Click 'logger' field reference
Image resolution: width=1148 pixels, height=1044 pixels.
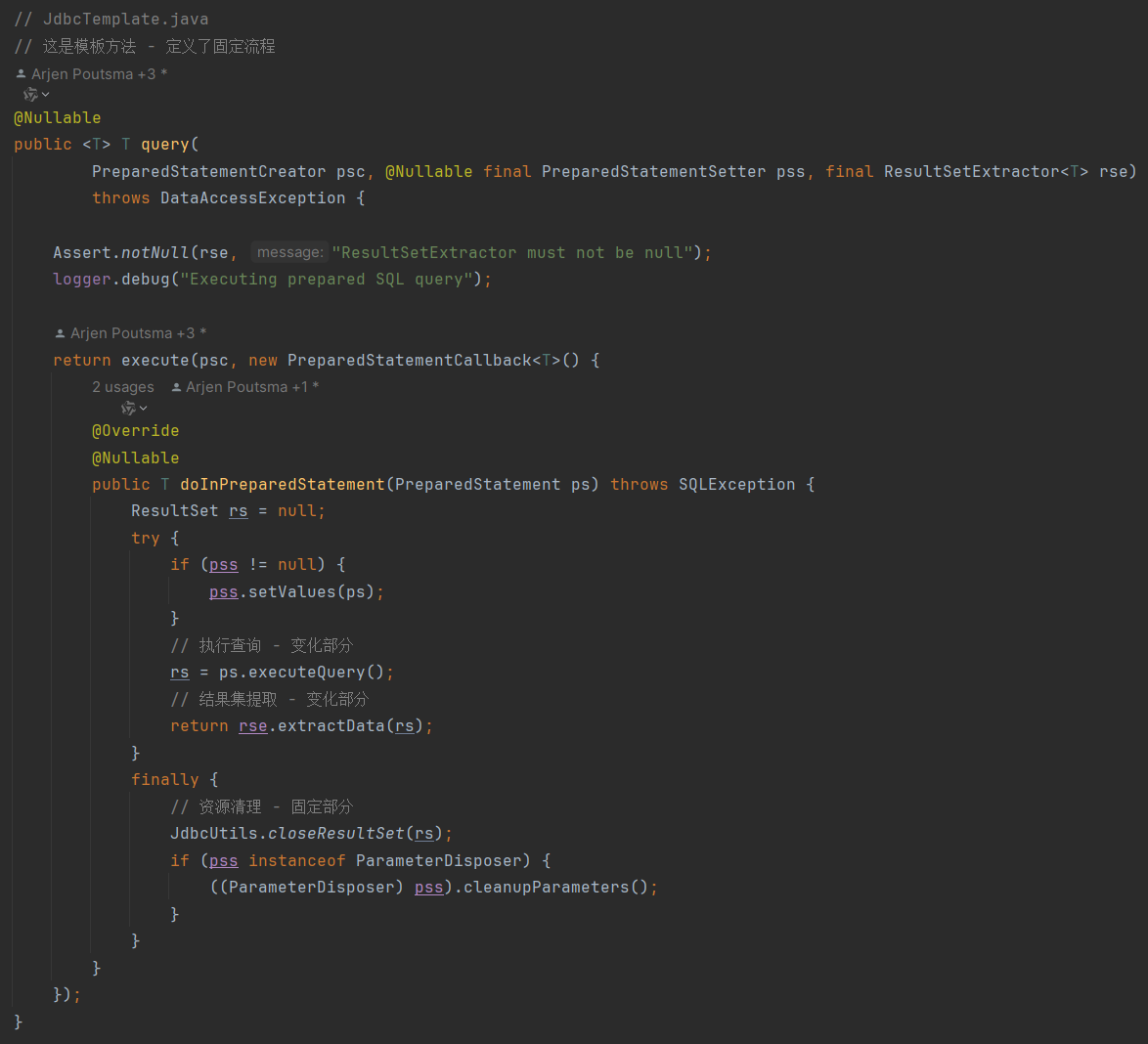pos(82,280)
